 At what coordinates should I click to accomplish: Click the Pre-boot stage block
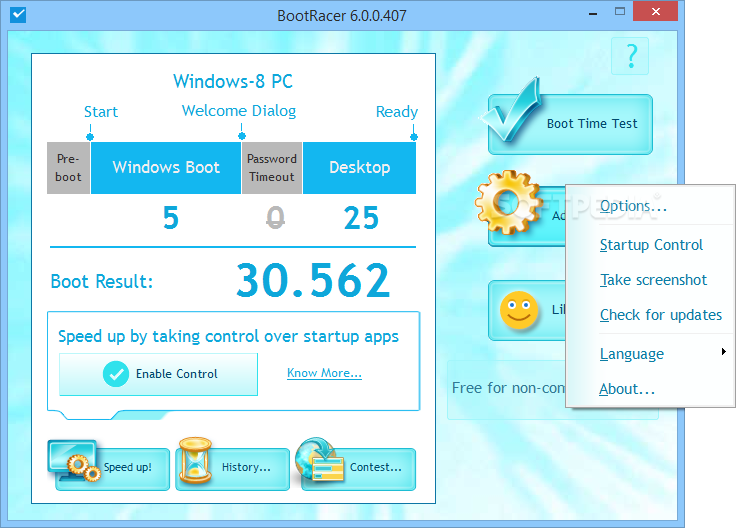tap(69, 168)
